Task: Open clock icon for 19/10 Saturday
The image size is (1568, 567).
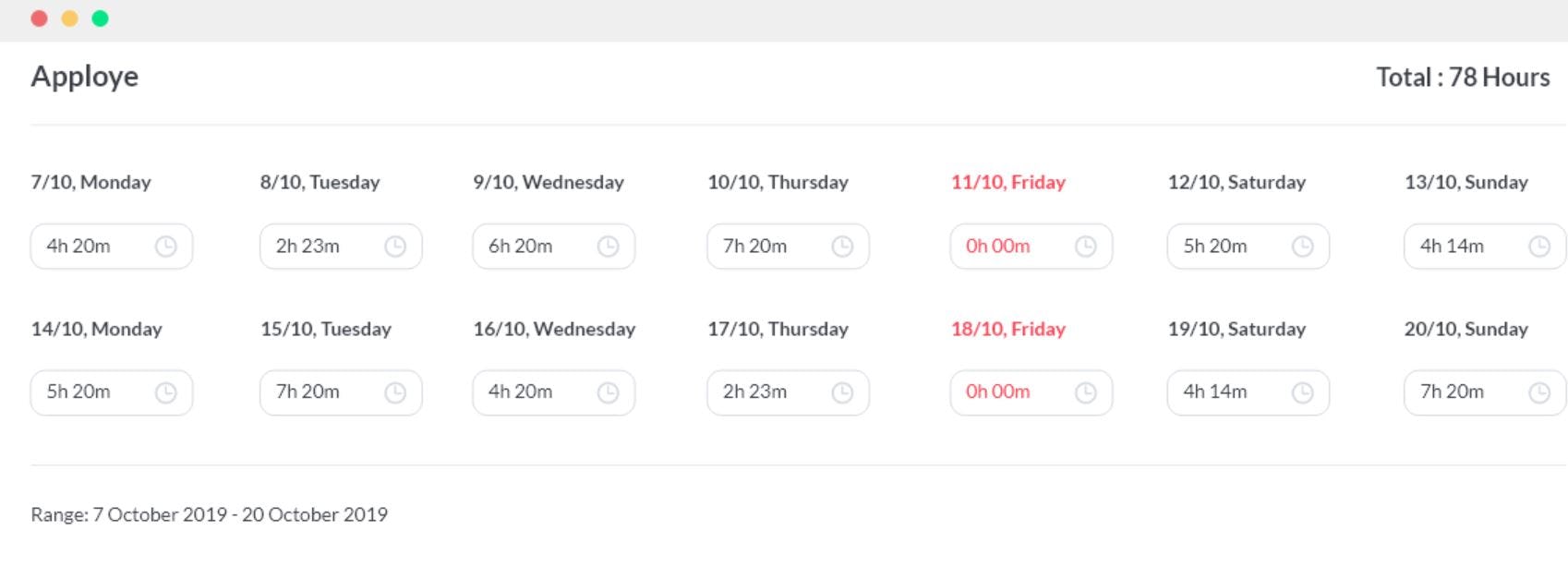Action: pos(1302,392)
